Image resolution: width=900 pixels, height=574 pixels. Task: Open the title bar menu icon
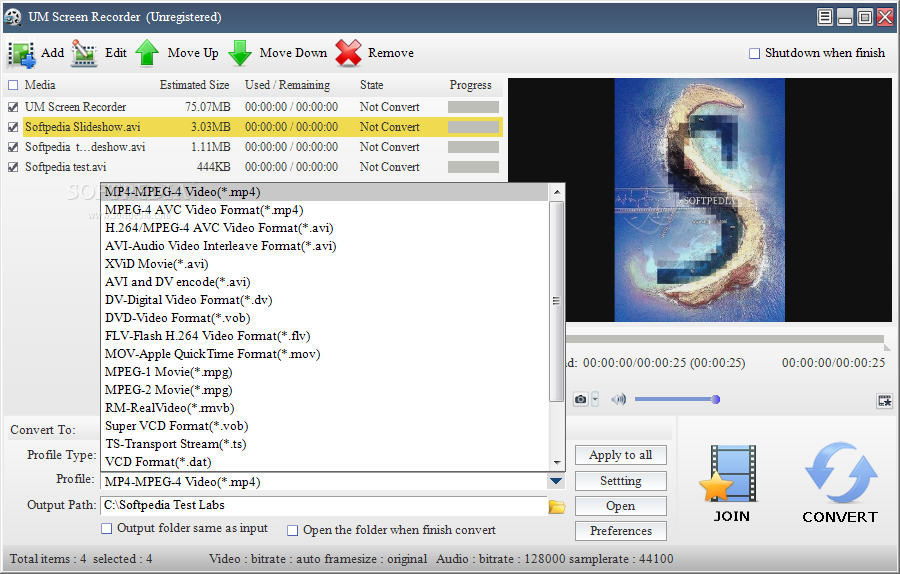tap(824, 17)
